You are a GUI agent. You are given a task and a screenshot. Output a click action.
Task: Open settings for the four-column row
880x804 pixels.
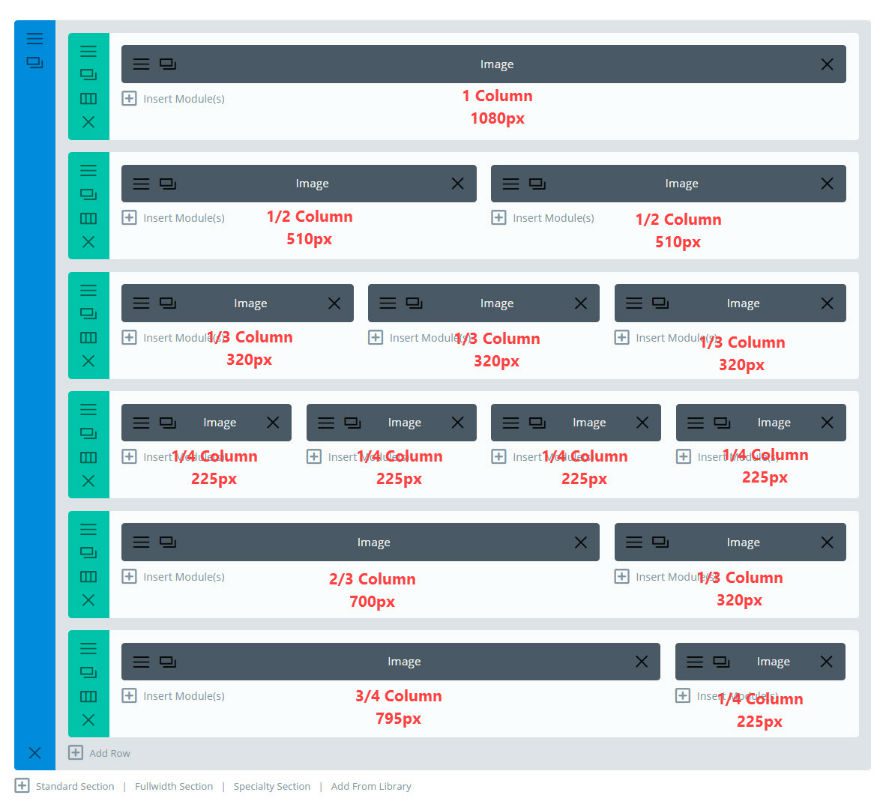[88, 409]
